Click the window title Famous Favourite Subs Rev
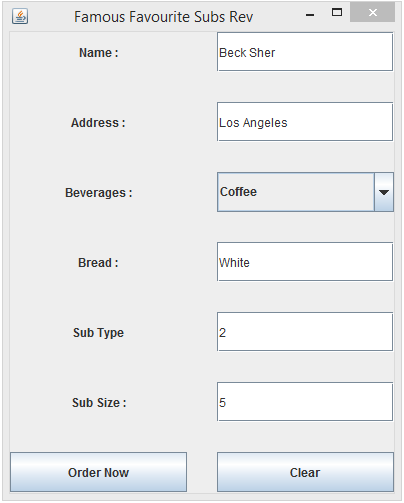404x503 pixels. pyautogui.click(x=163, y=17)
